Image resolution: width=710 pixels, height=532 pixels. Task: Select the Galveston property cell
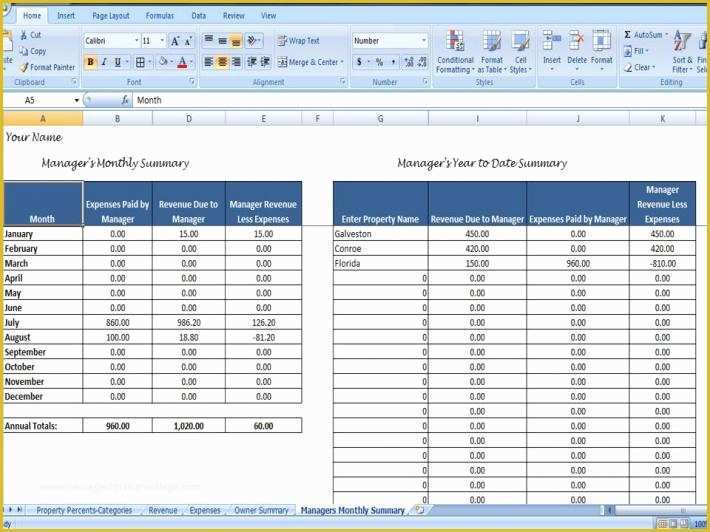pos(380,234)
